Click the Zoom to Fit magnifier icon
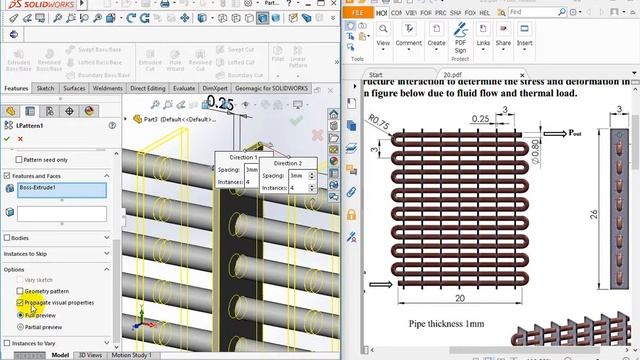Image resolution: width=640 pixels, height=360 pixels. (x=57, y=18)
